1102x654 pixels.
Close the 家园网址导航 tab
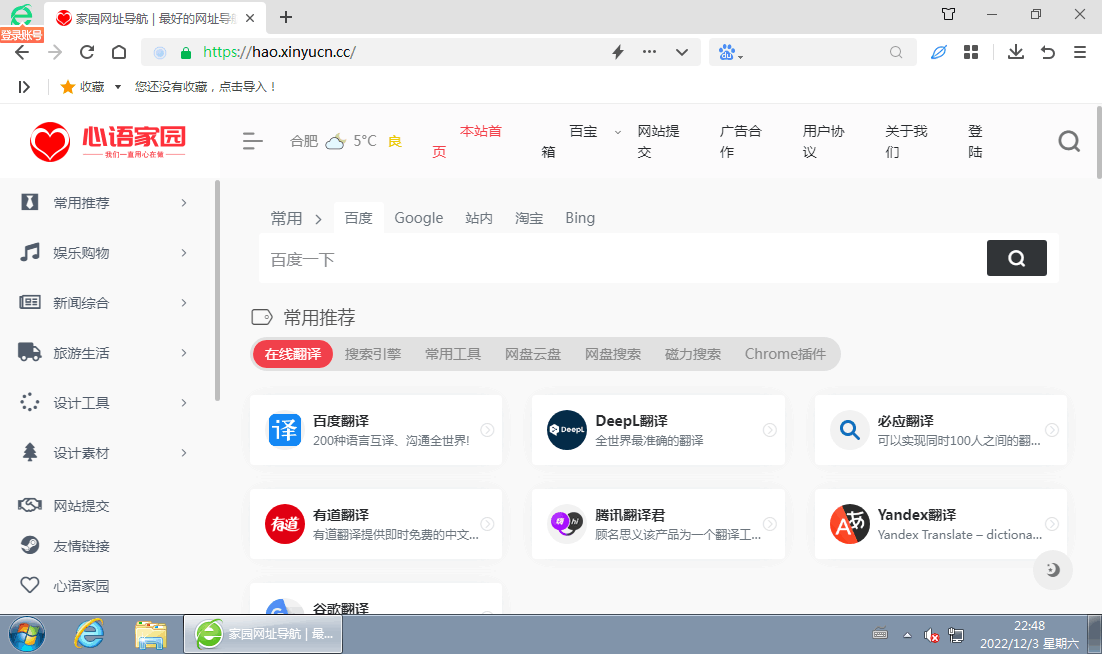pyautogui.click(x=249, y=18)
